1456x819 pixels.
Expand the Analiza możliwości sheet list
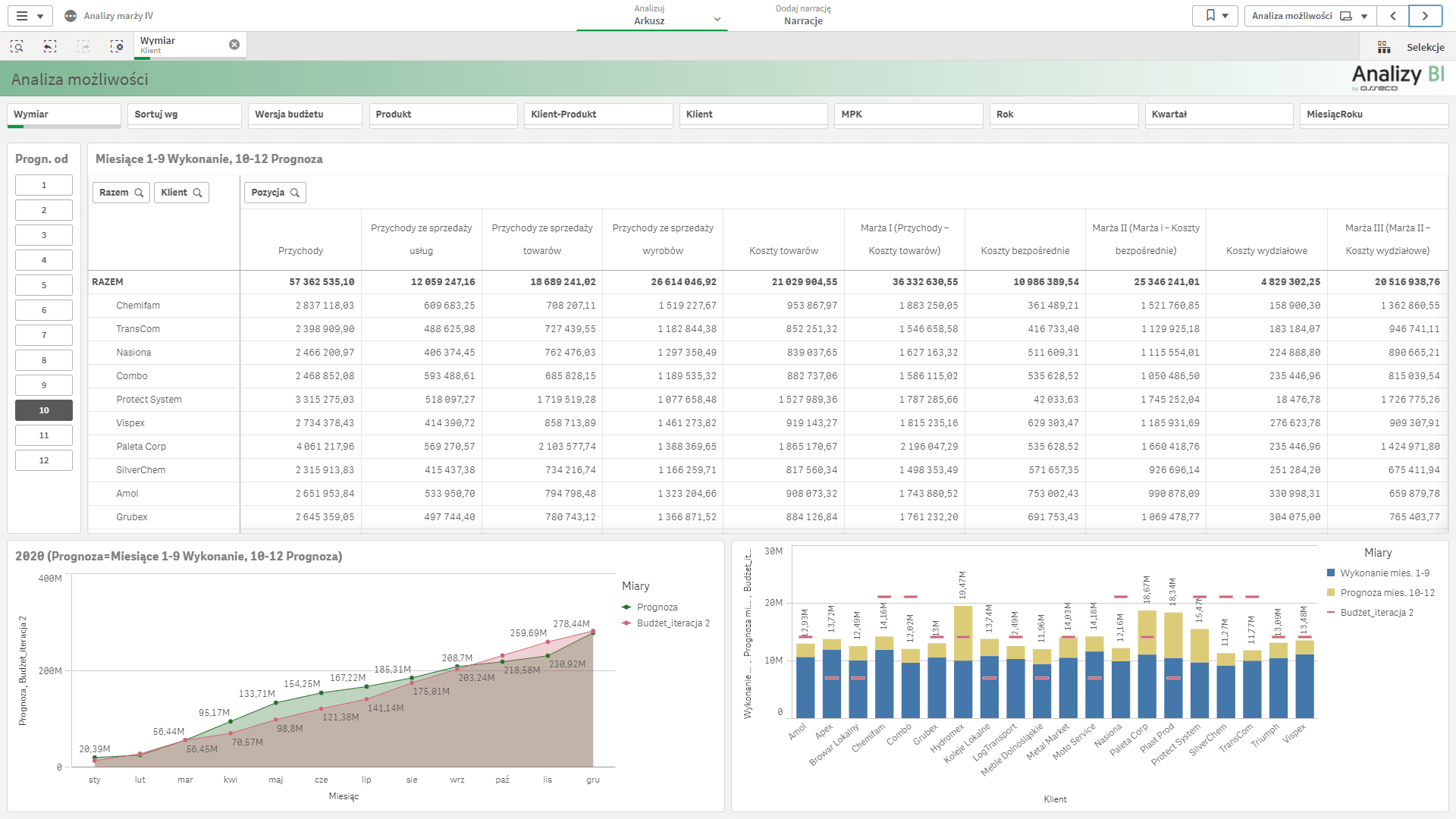click(x=1309, y=16)
